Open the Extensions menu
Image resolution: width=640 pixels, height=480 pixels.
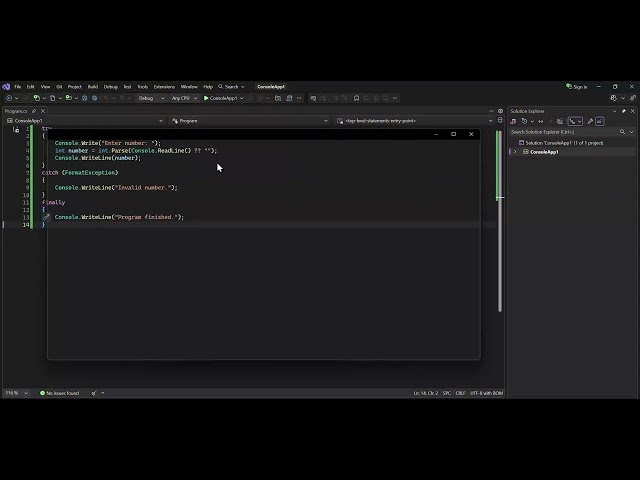tap(164, 87)
